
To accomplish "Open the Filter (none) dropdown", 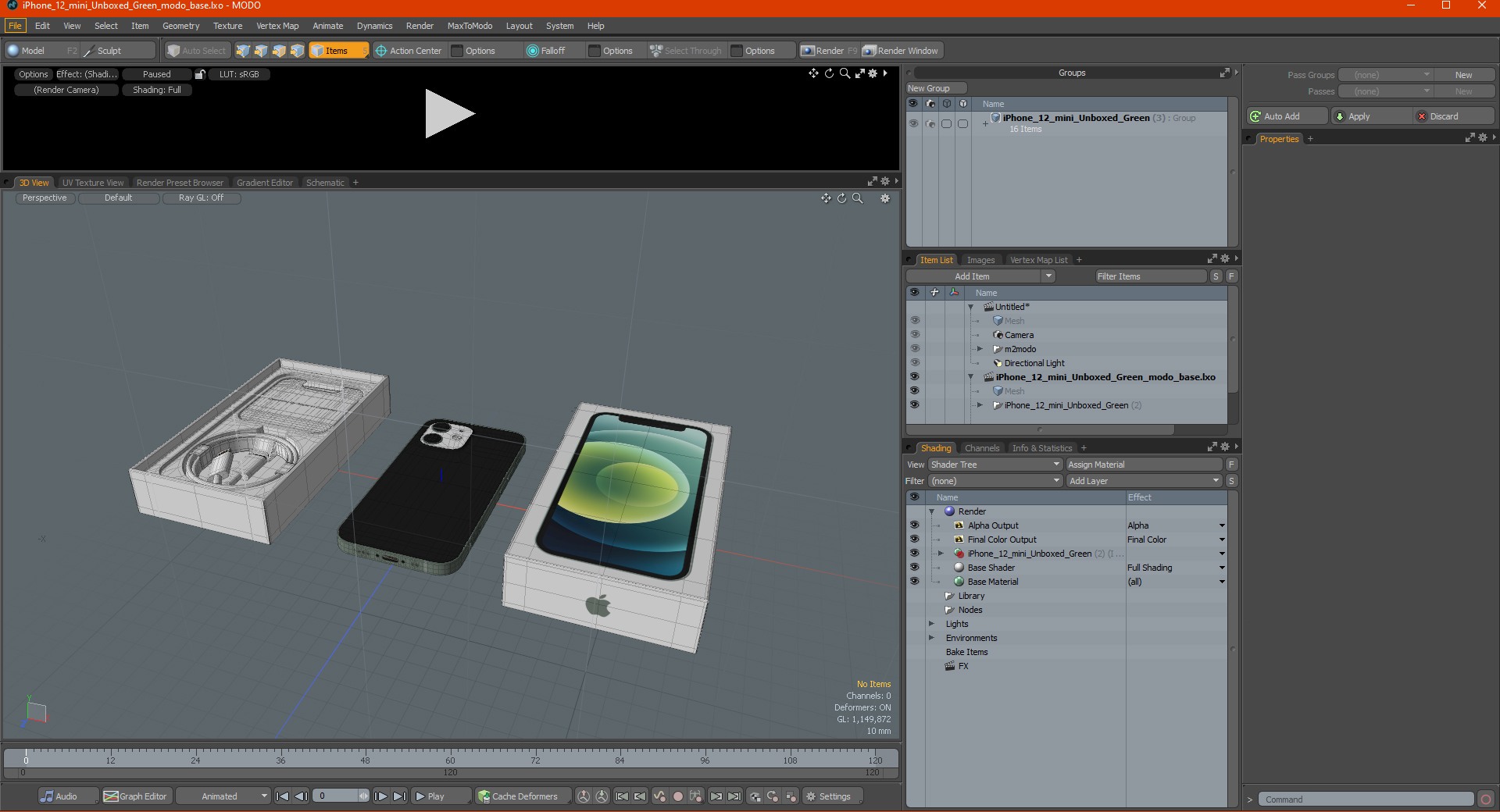I will (995, 481).
